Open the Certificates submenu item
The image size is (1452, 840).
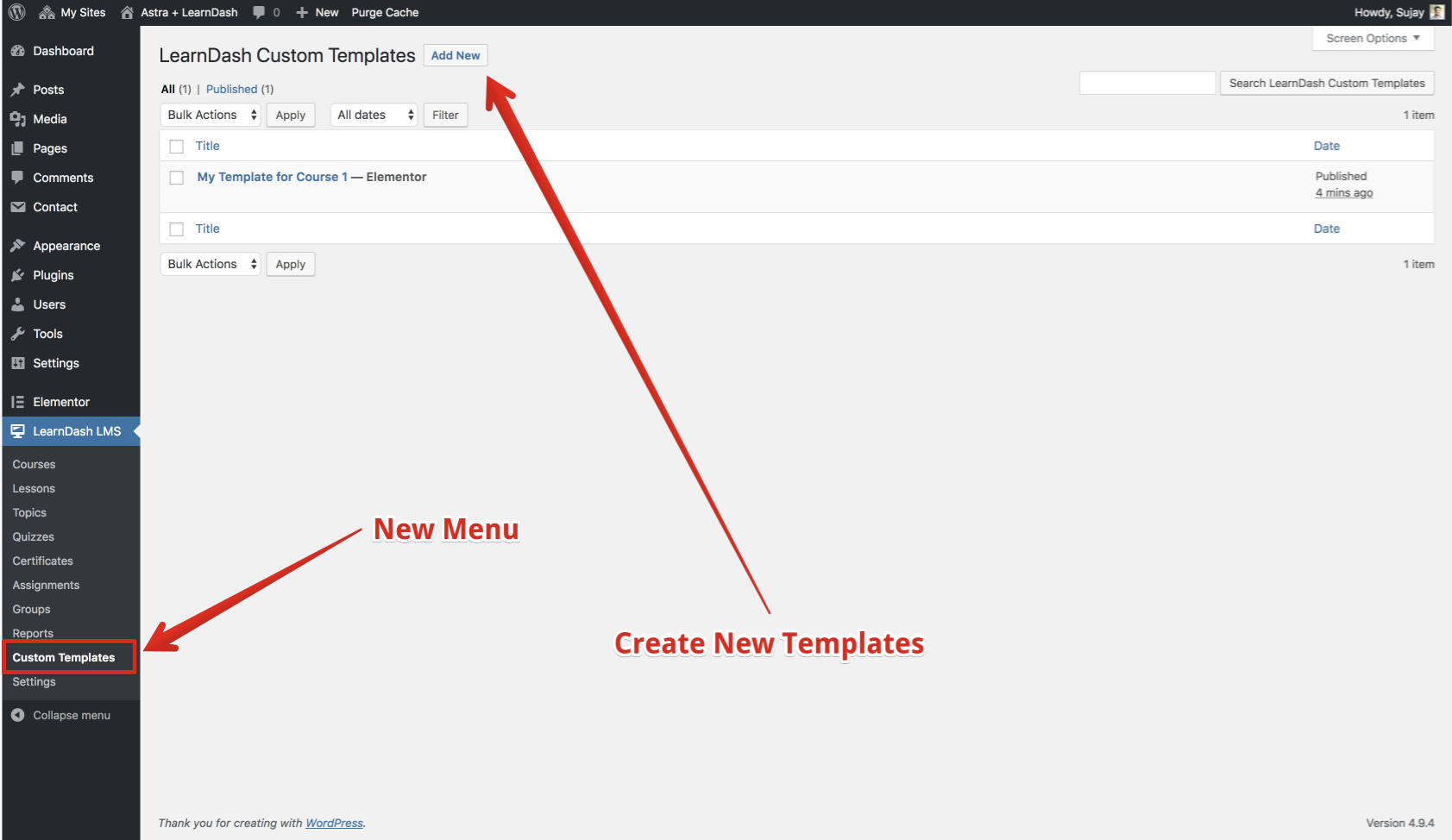click(43, 561)
